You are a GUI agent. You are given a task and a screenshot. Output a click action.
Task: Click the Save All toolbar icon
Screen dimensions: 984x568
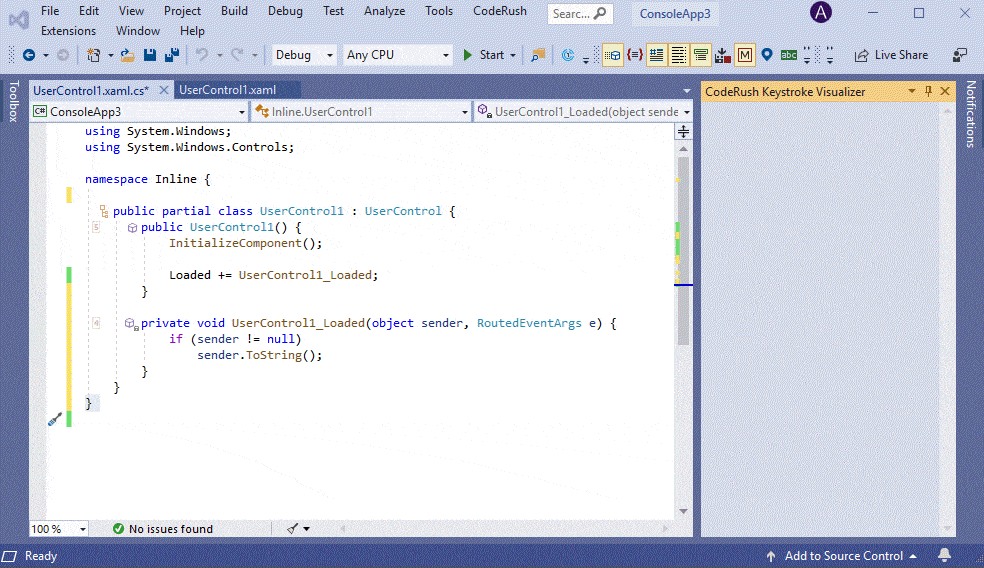[x=172, y=55]
